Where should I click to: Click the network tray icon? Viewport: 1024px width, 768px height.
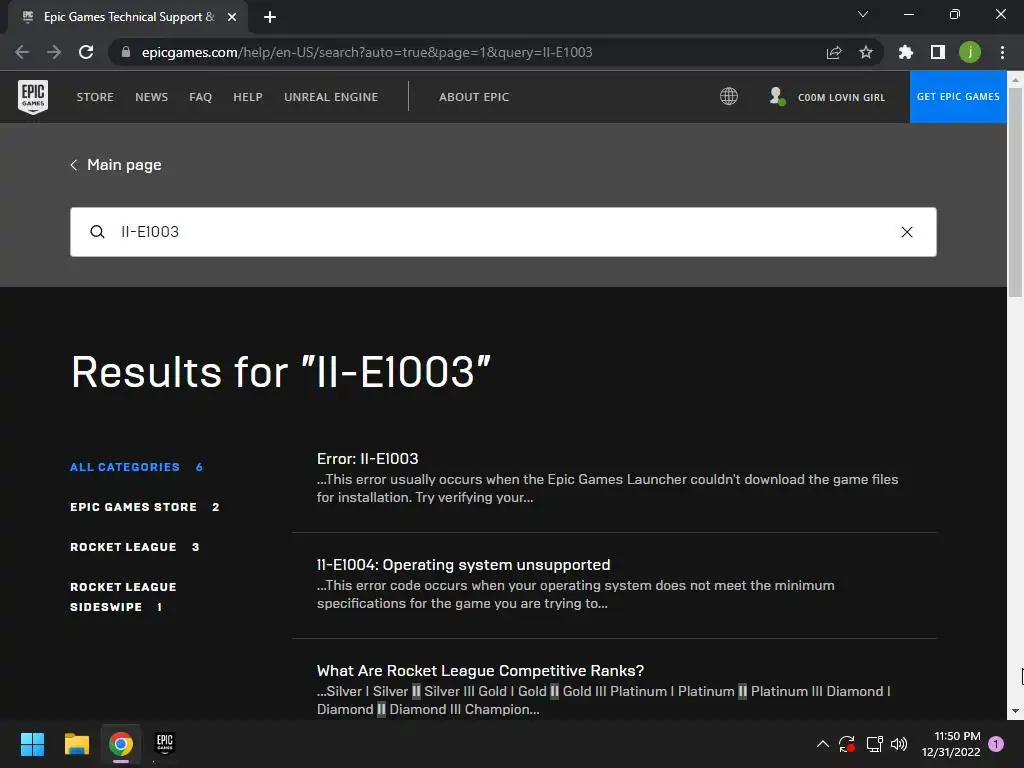coord(874,744)
